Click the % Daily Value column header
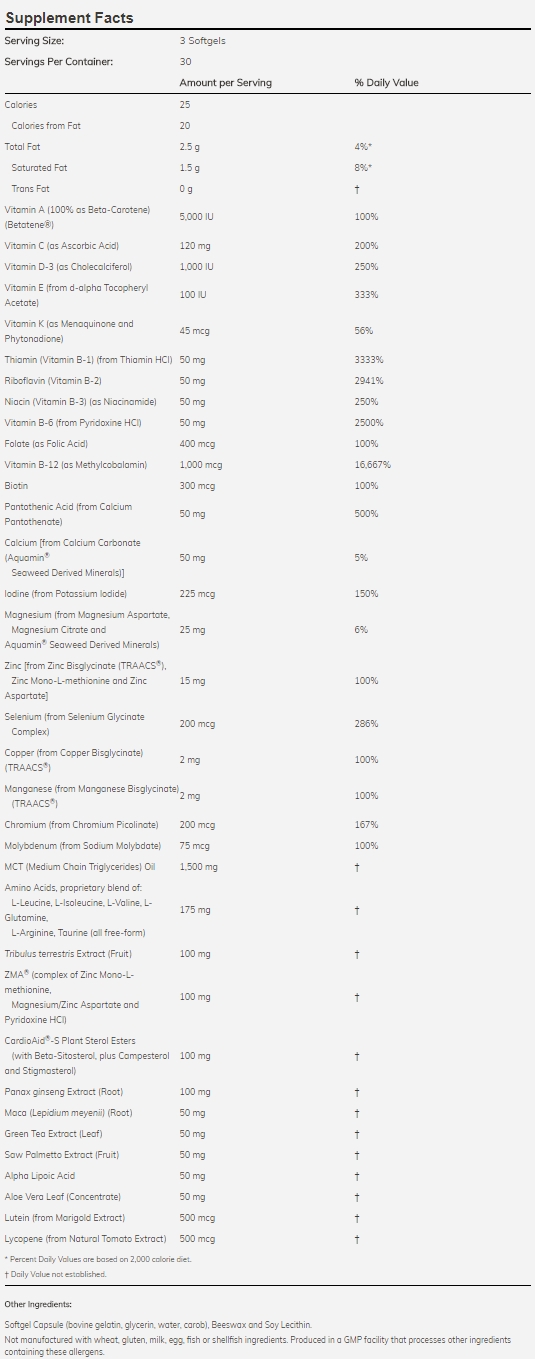535x1359 pixels. (386, 83)
